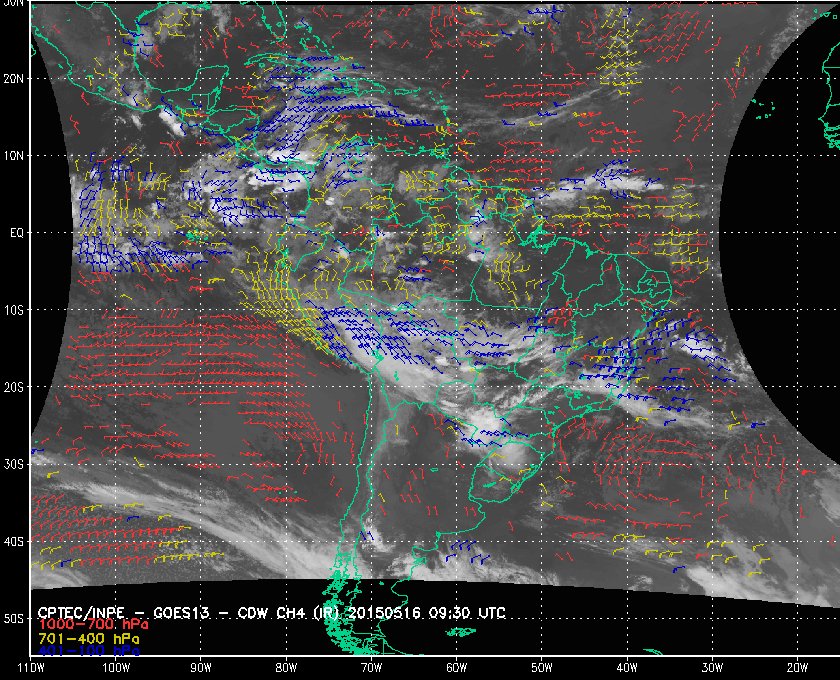Image resolution: width=840 pixels, height=680 pixels.
Task: Click the blue 401-100 hPa legend entry
Action: click(x=89, y=651)
